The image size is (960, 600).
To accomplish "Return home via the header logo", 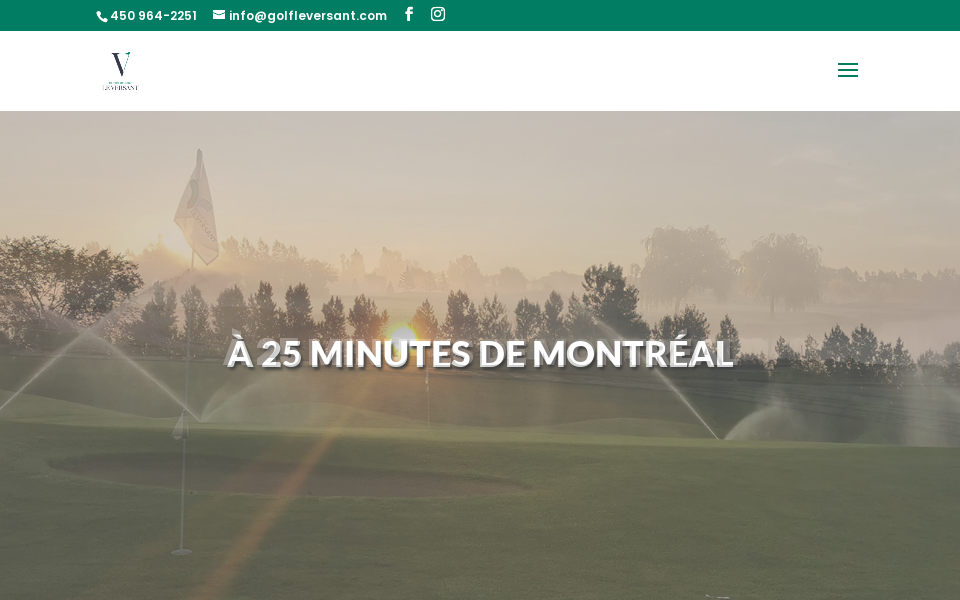I will 120,70.
